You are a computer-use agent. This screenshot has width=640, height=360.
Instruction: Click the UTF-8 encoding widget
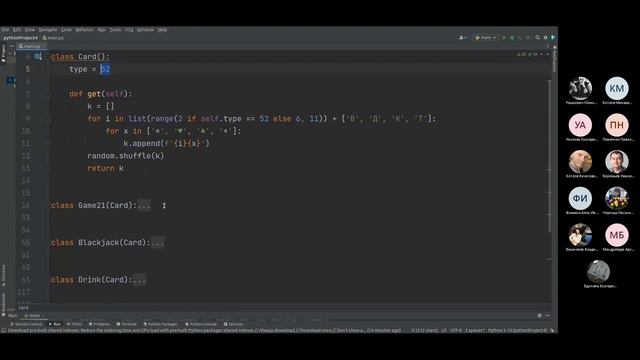pyautogui.click(x=456, y=330)
